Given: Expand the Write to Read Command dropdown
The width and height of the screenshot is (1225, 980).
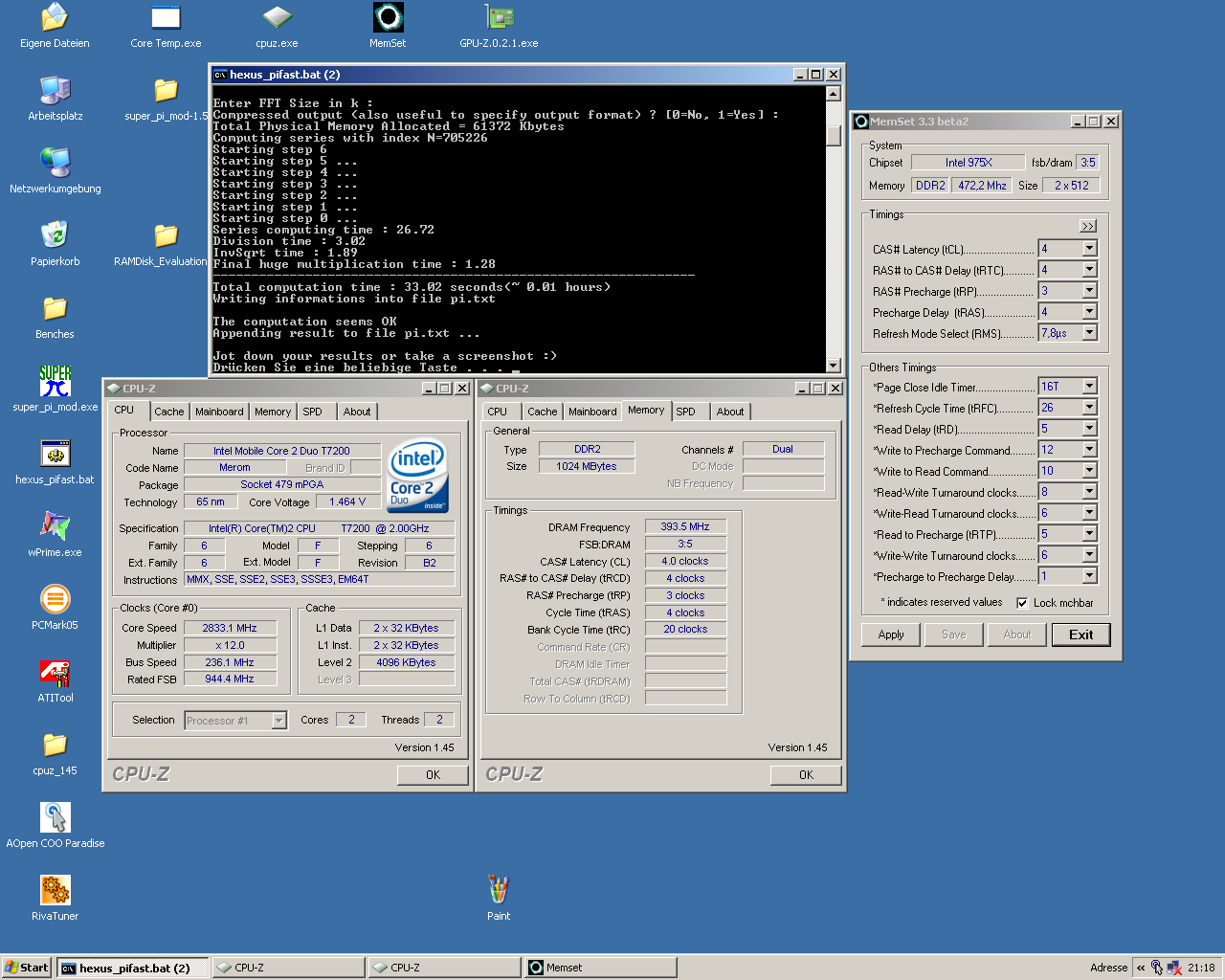Looking at the screenshot, I should (x=1089, y=471).
